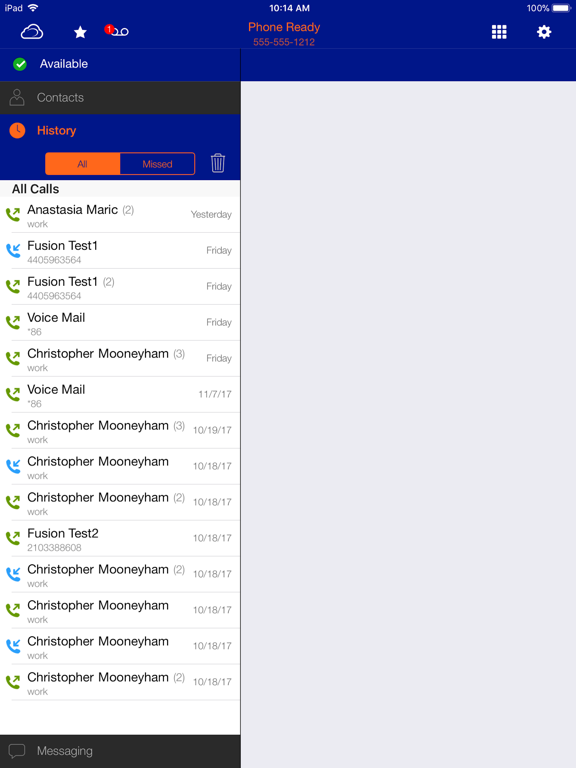
Task: Tap incoming call icon for Fusion Test1
Action: tap(13, 250)
